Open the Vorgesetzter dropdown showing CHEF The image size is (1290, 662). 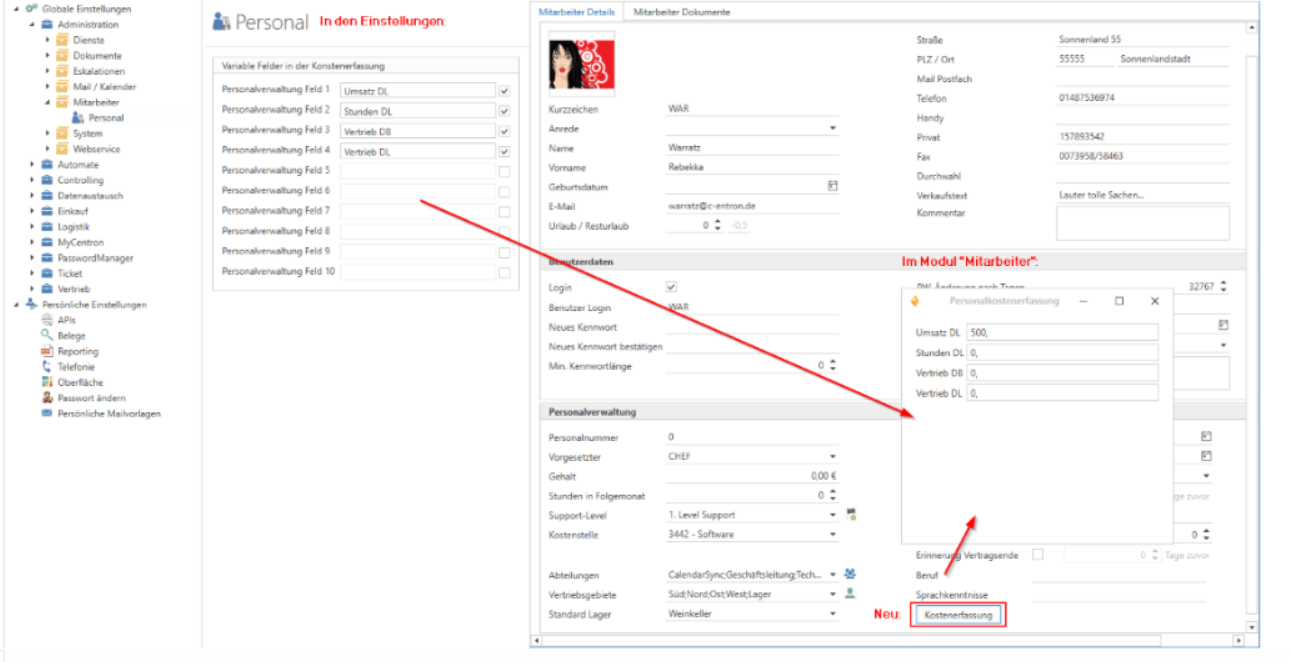[x=832, y=457]
